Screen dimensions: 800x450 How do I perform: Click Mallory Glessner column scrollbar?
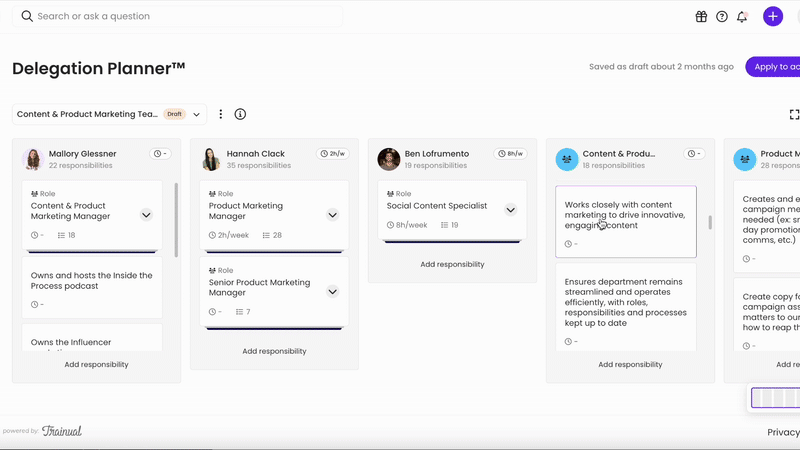[x=177, y=220]
